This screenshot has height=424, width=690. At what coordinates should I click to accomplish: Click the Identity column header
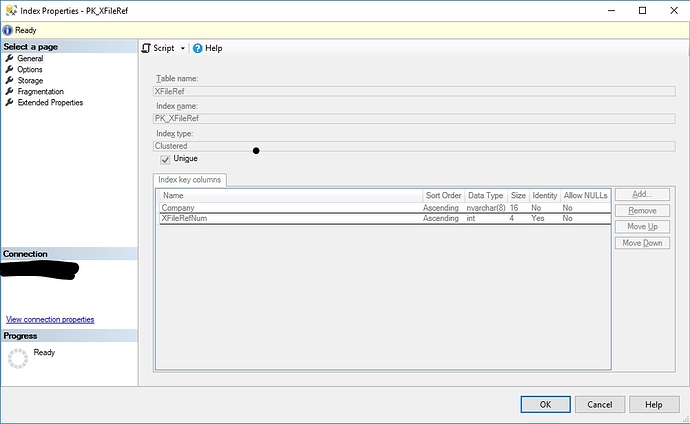(544, 195)
